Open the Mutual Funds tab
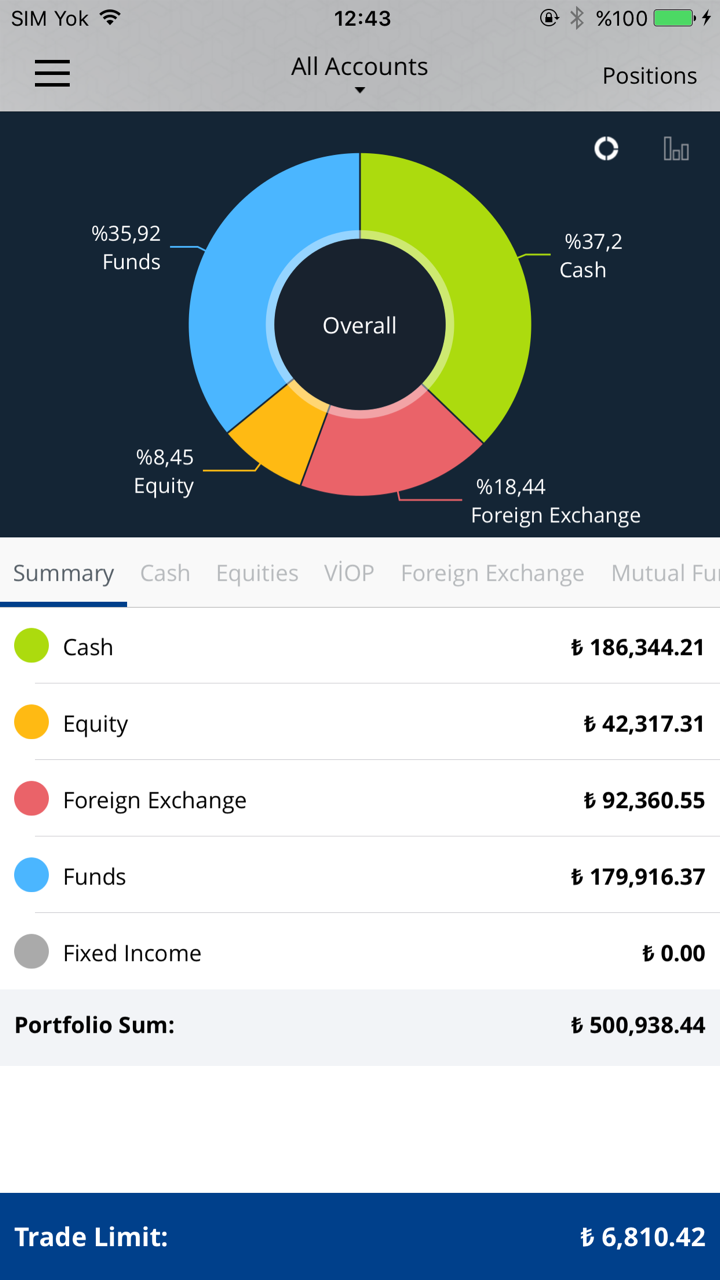This screenshot has height=1280, width=720. pos(664,573)
